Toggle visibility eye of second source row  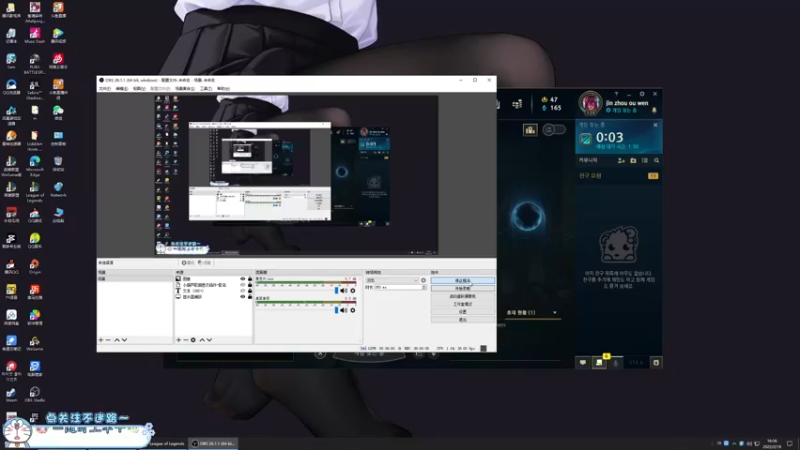coord(243,285)
